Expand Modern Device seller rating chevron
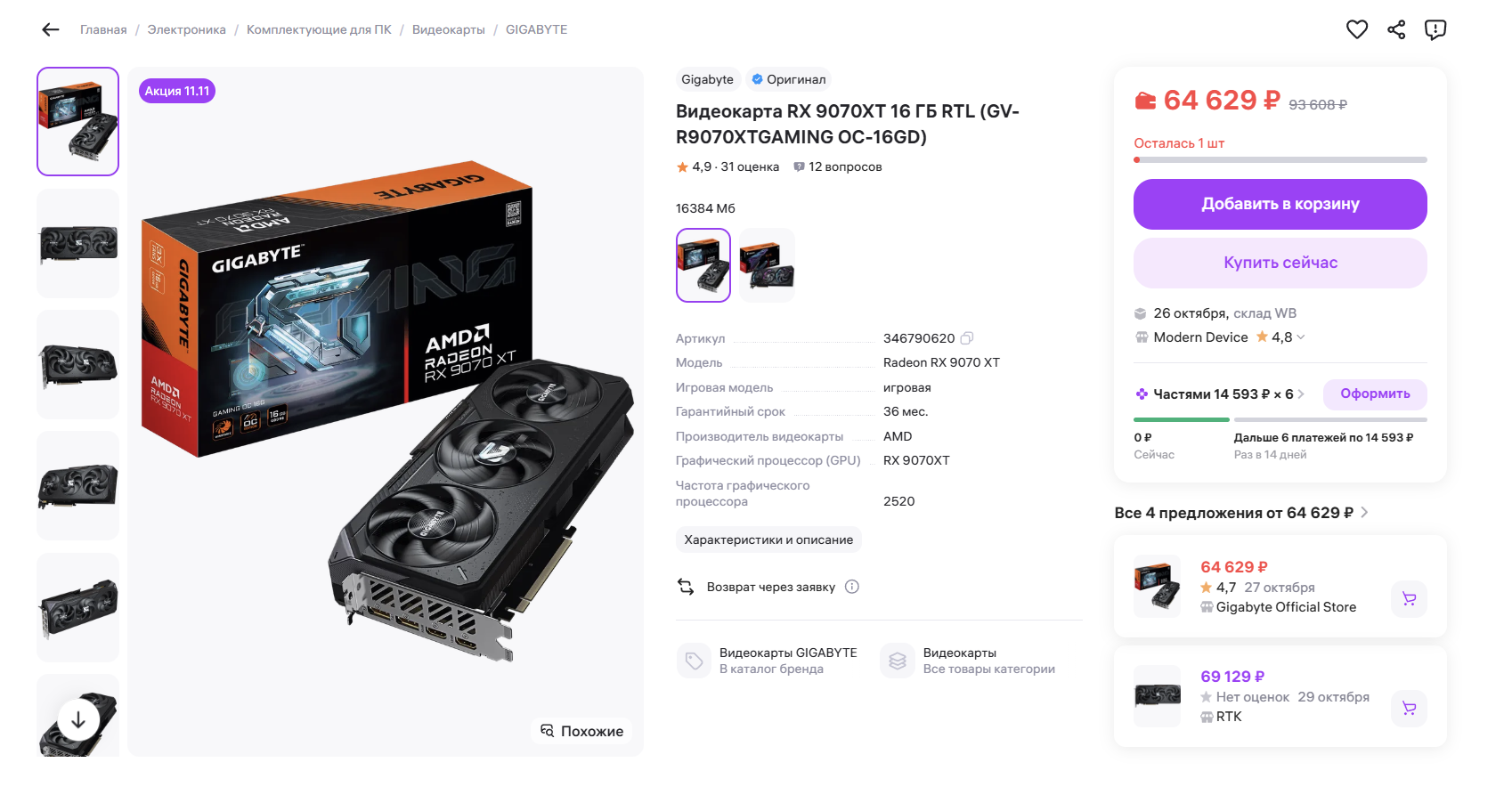Image resolution: width=1512 pixels, height=795 pixels. 1301,337
